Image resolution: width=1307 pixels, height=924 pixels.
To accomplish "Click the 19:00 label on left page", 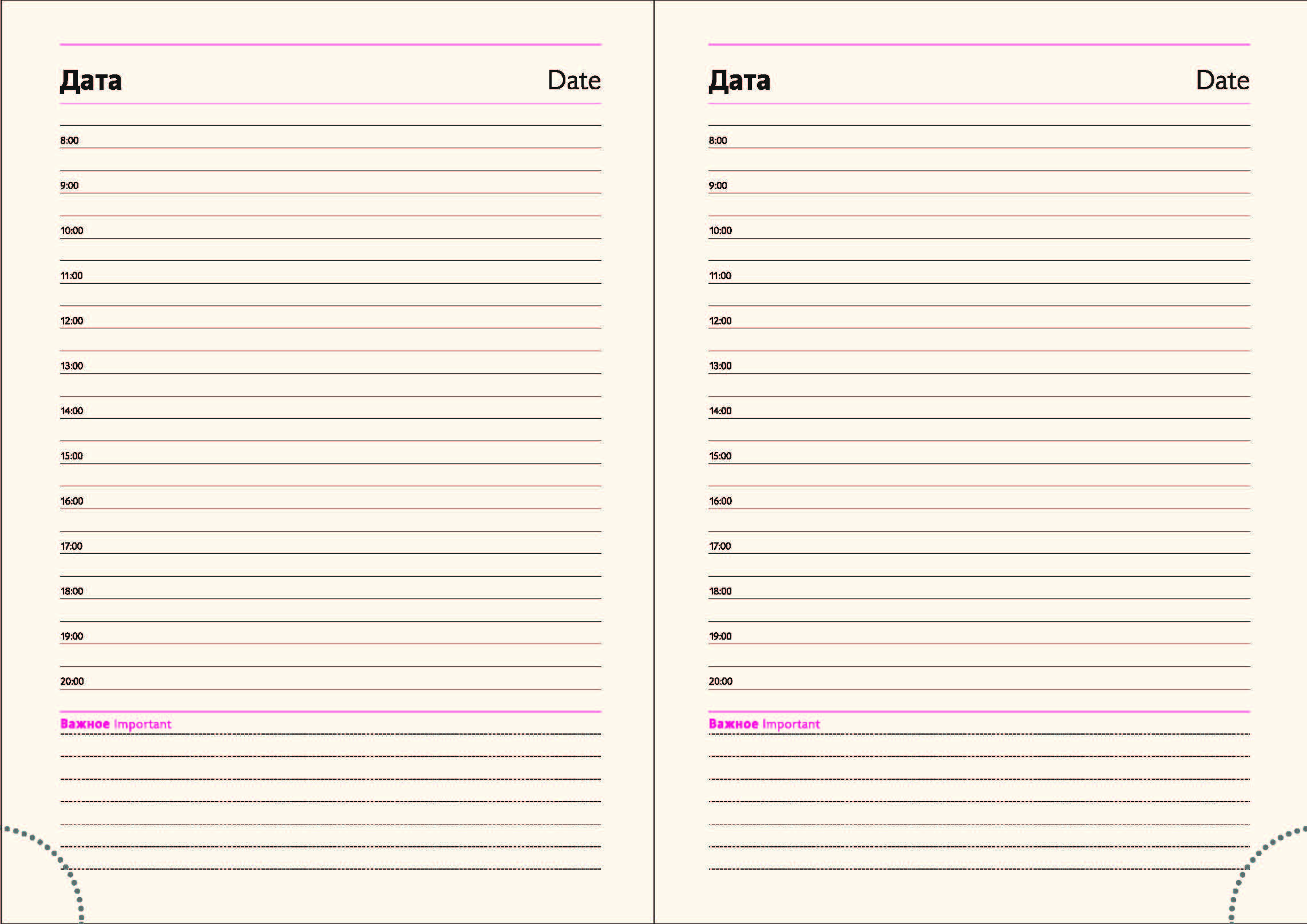I will [x=72, y=636].
